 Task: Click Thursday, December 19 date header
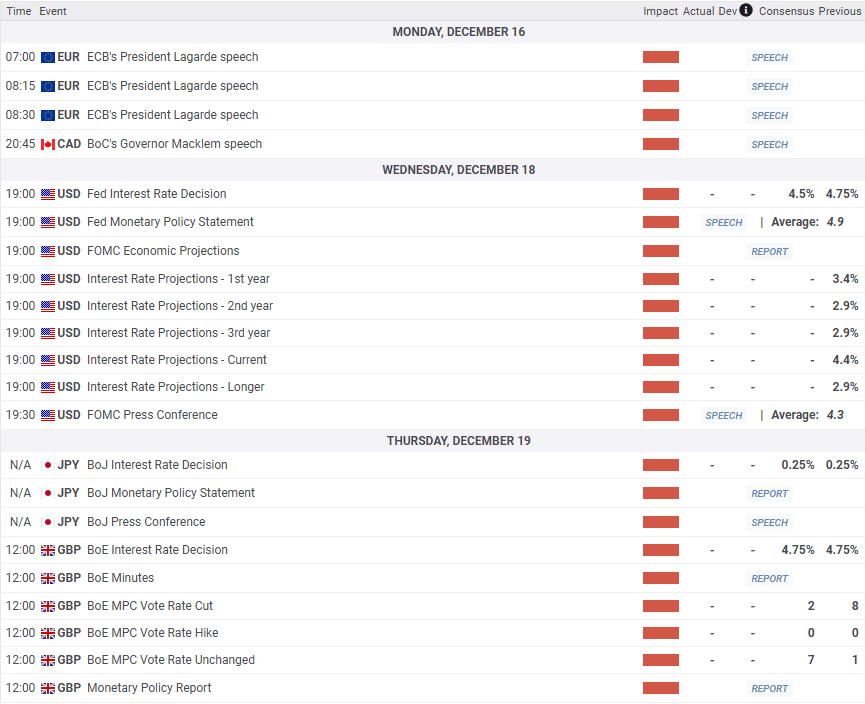tap(458, 441)
